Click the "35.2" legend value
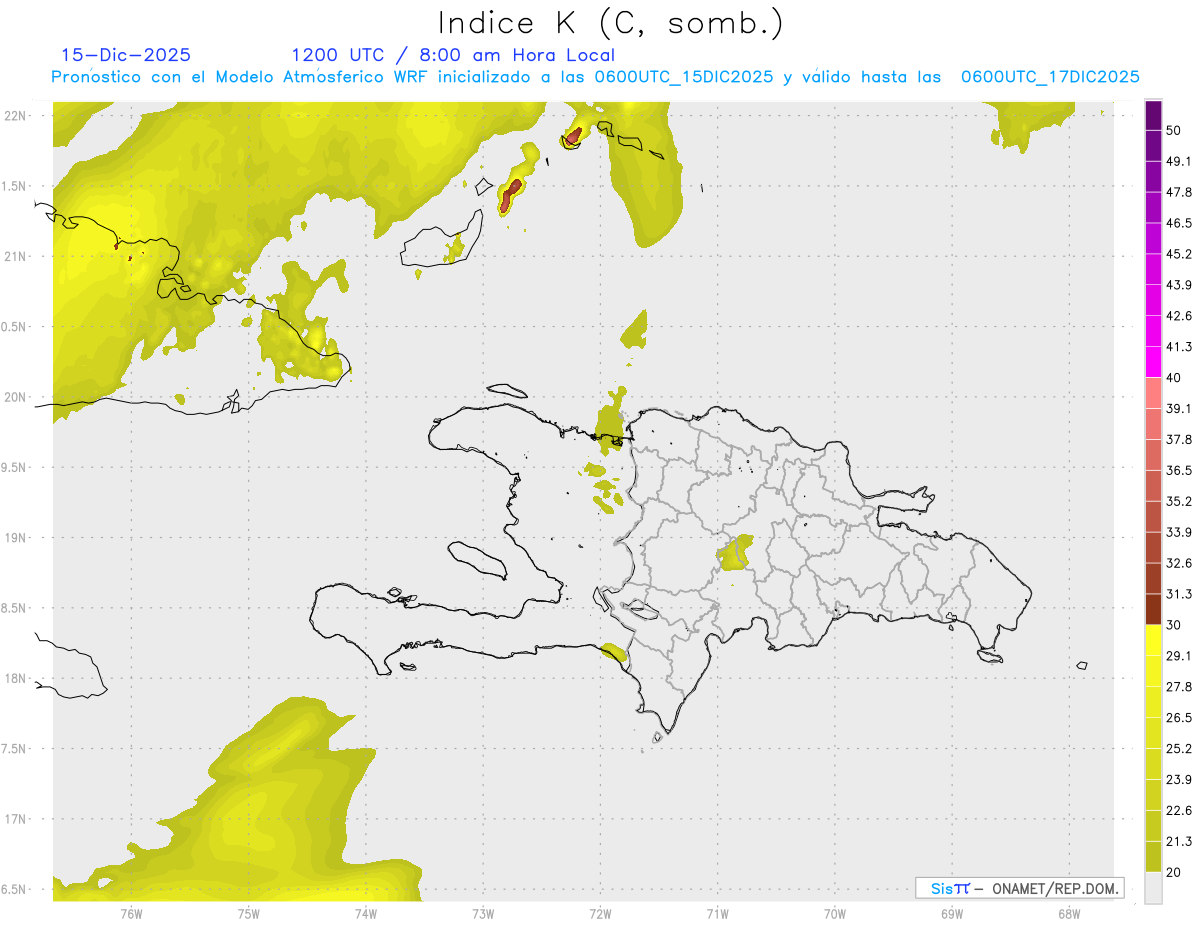1200x927 pixels. pos(1179,501)
